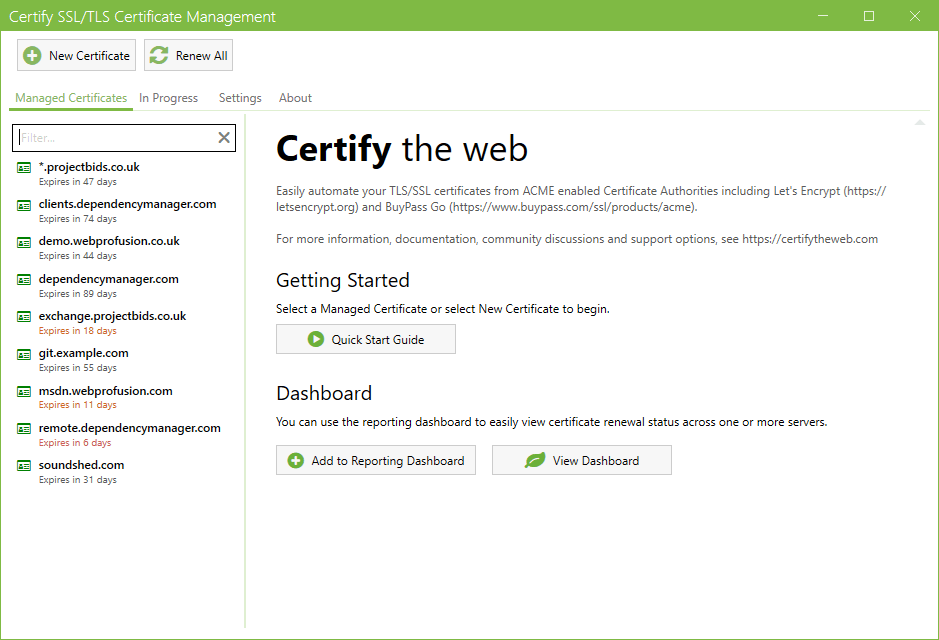
Task: Switch to the In Progress tab
Action: coord(168,98)
